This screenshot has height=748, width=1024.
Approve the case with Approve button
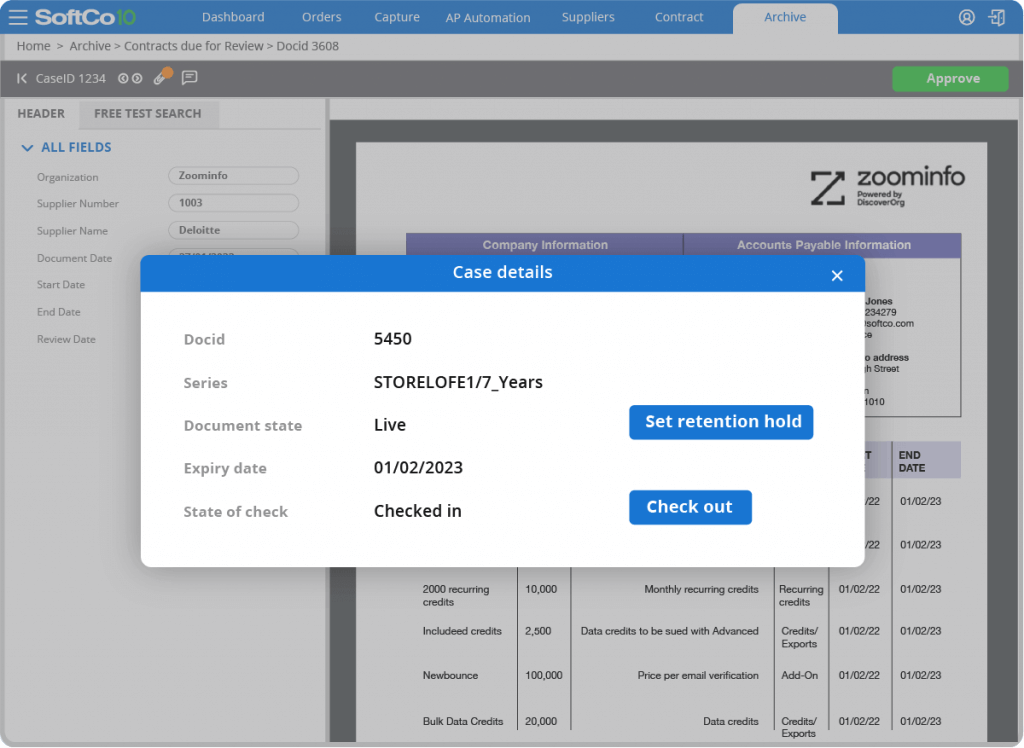pos(950,78)
